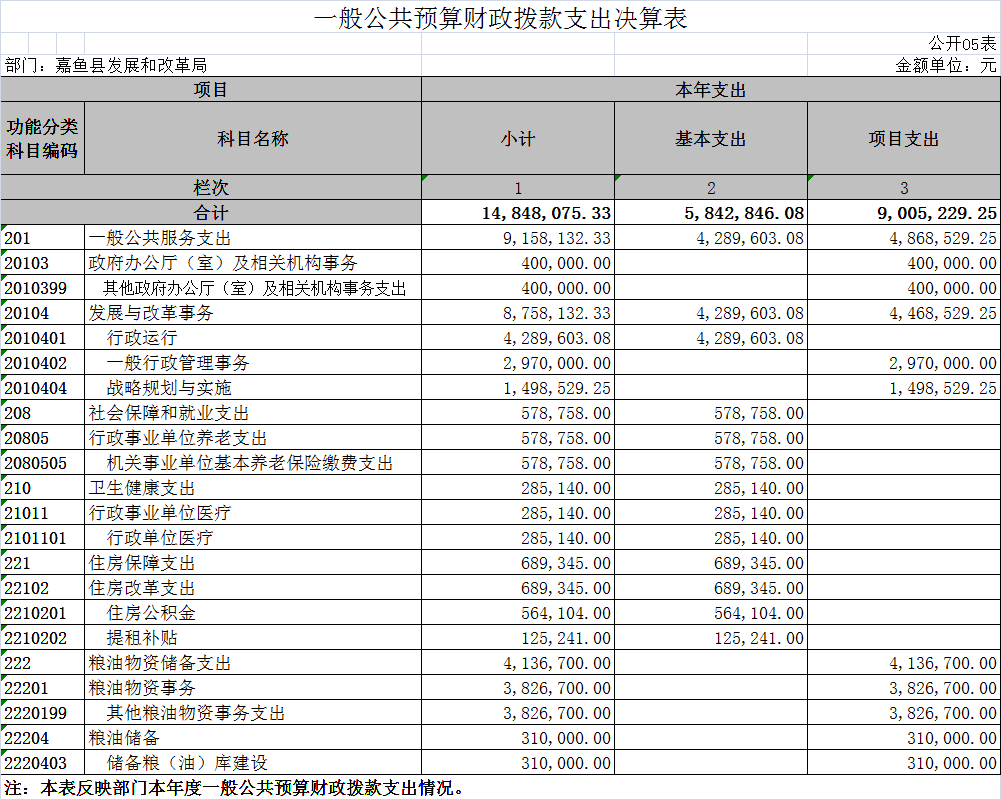This screenshot has height=800, width=1001.
Task: Click code cell 222
Action: tap(42, 662)
